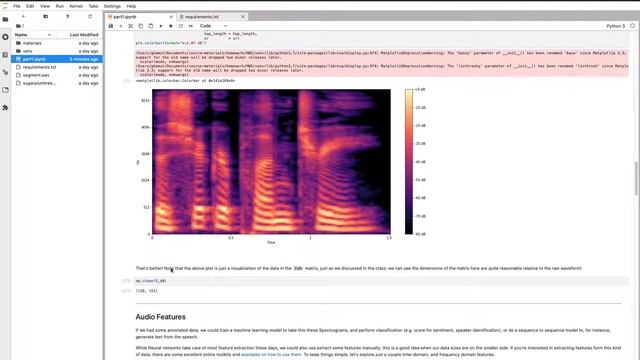This screenshot has height=360, width=640.
Task: Open the Help menu
Action: 131,6
